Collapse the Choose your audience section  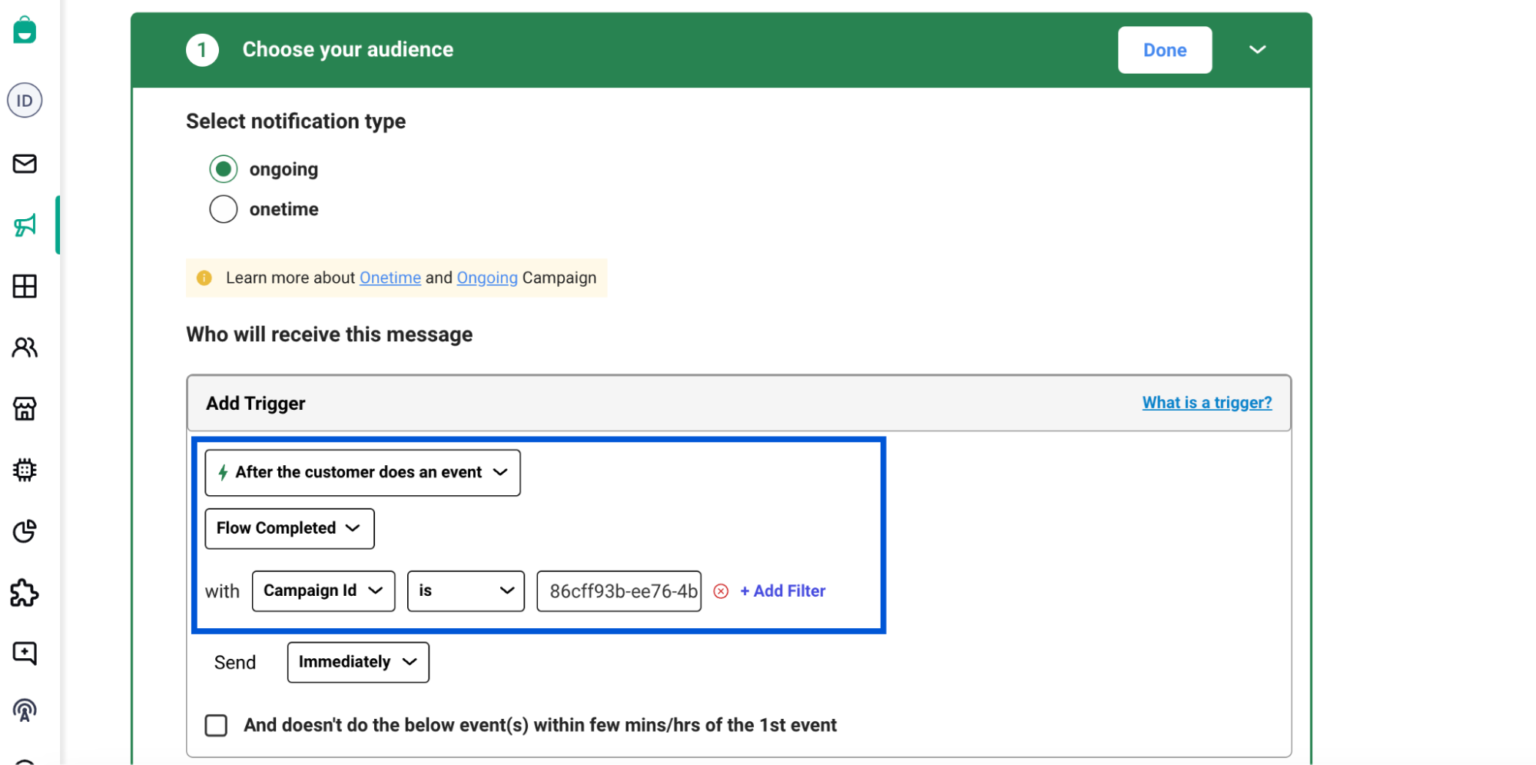click(1257, 49)
